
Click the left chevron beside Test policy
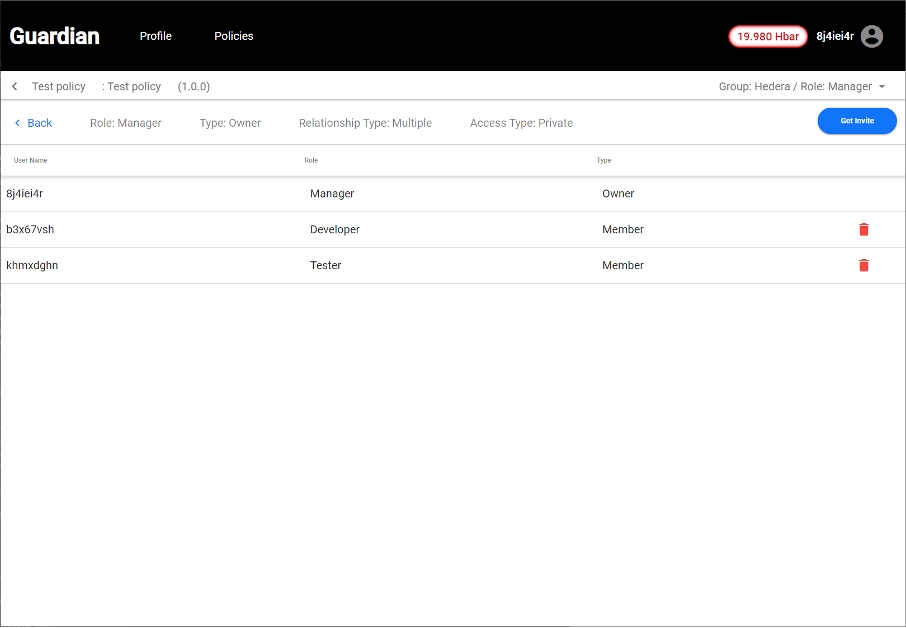point(15,87)
